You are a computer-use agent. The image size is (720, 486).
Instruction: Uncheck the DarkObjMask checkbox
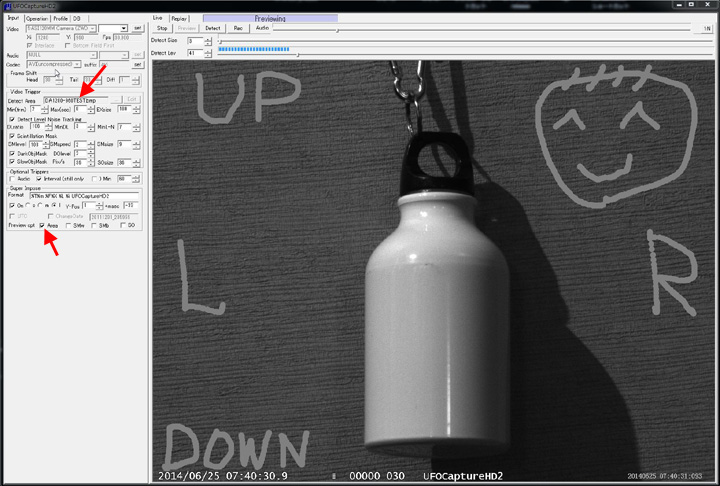(12, 153)
